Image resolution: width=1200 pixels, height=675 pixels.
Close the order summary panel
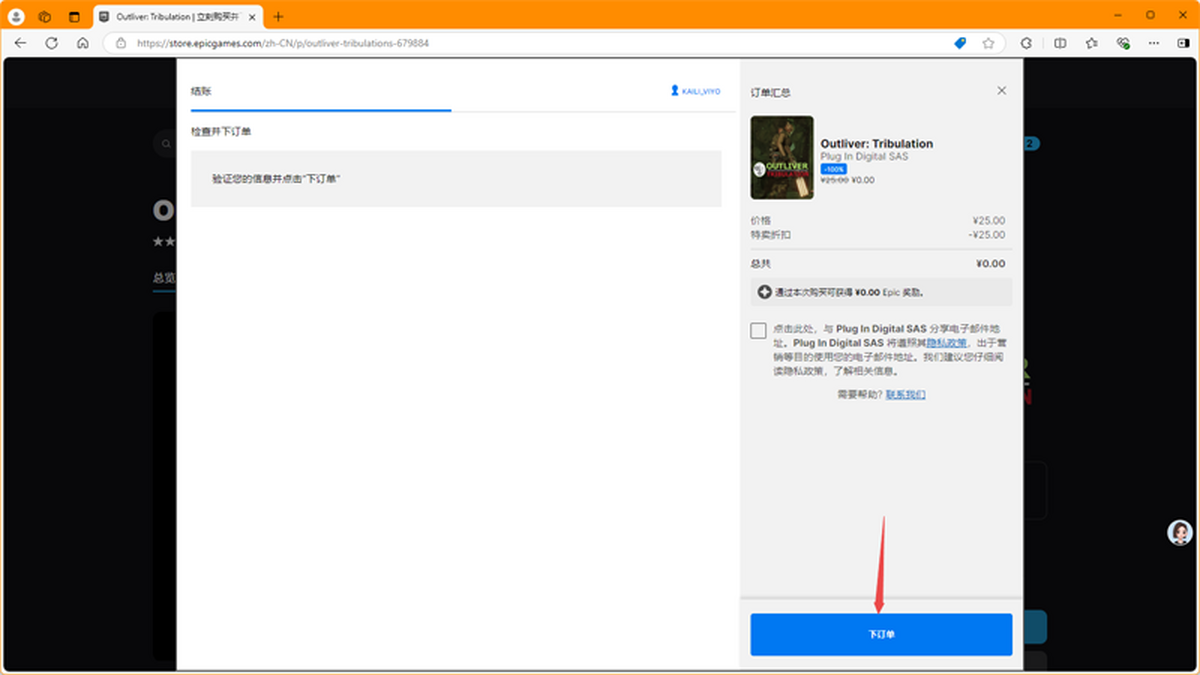coord(1002,91)
